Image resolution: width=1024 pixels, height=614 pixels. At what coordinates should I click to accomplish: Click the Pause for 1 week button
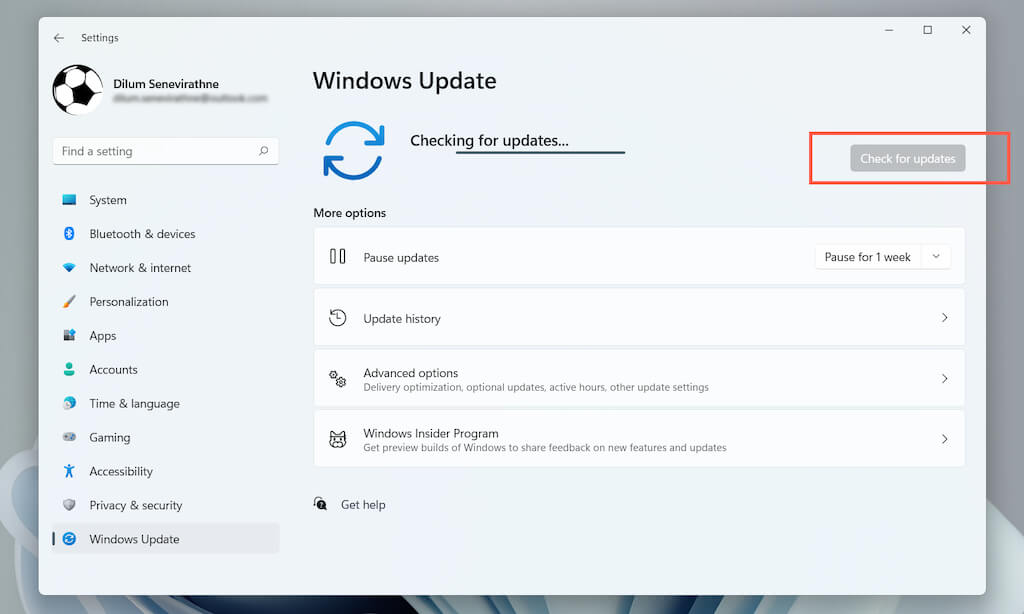867,257
